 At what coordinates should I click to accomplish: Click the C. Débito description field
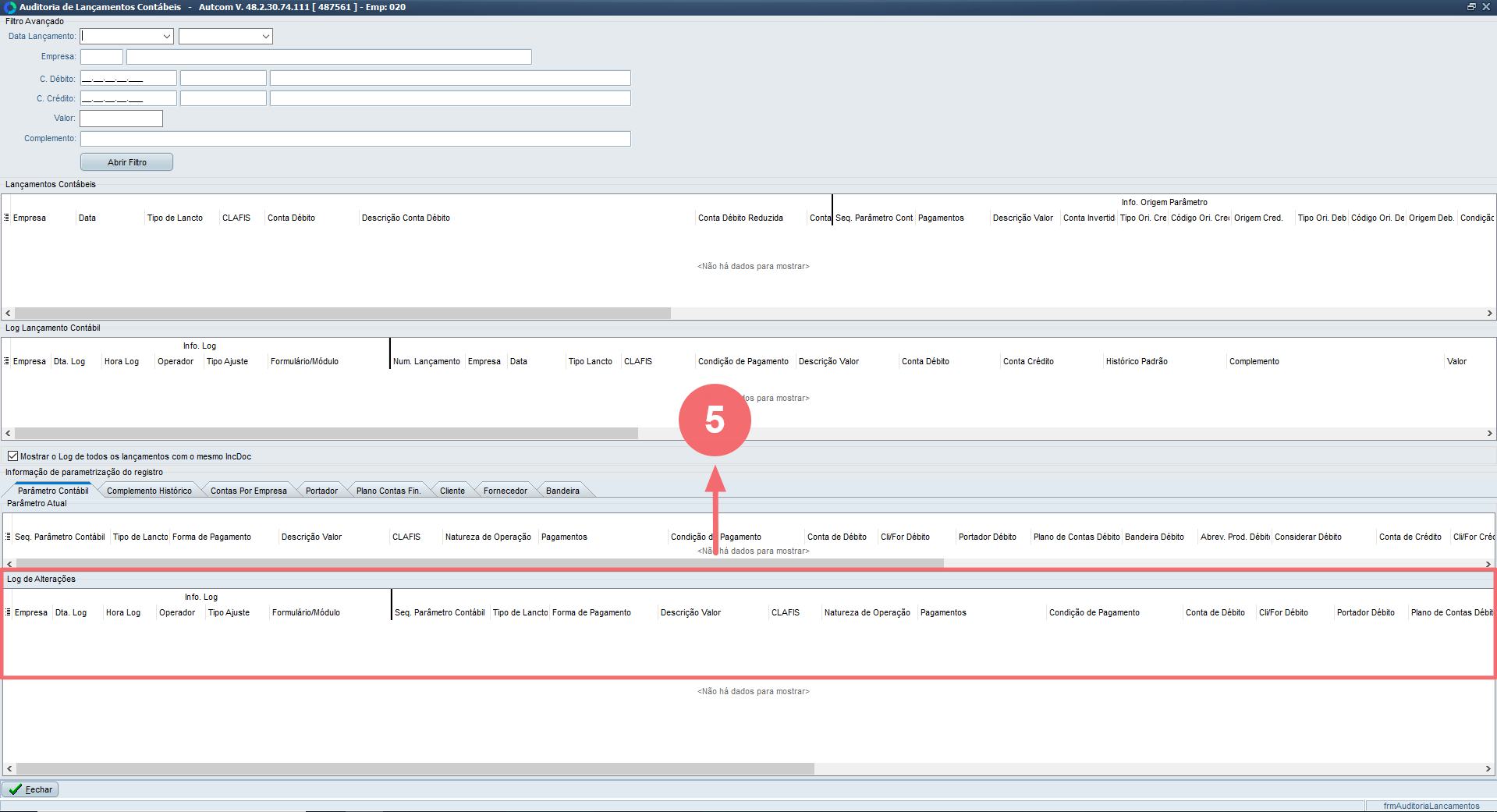coord(450,78)
